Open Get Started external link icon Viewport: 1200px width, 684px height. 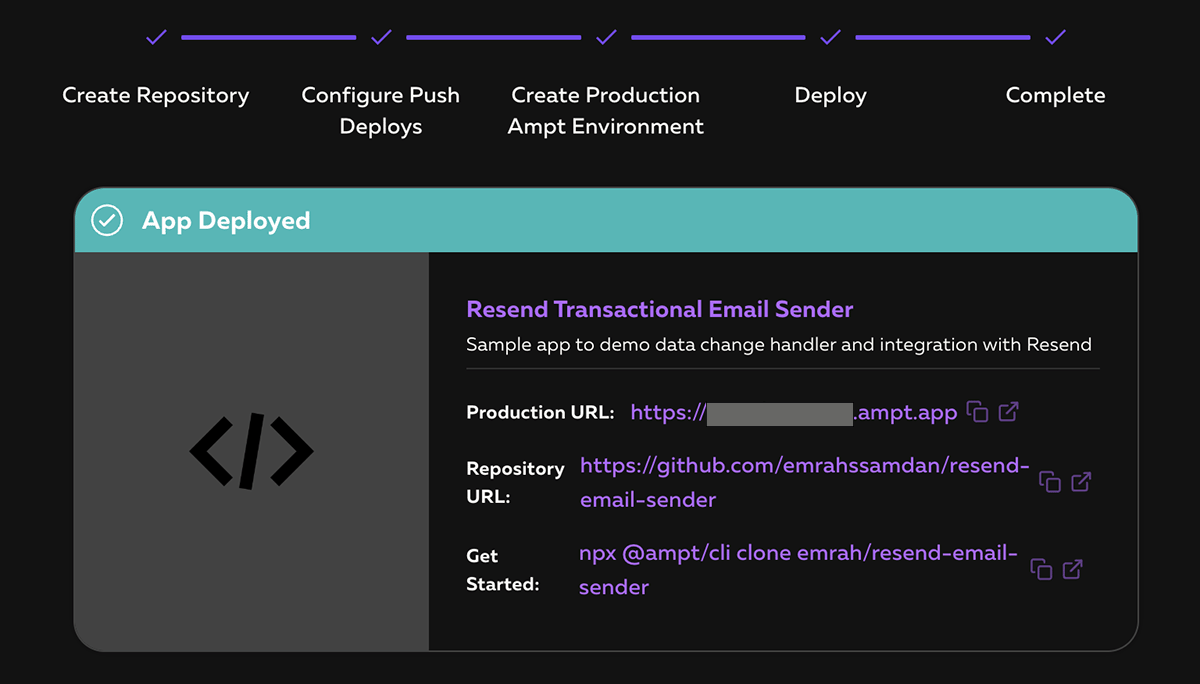(1073, 569)
